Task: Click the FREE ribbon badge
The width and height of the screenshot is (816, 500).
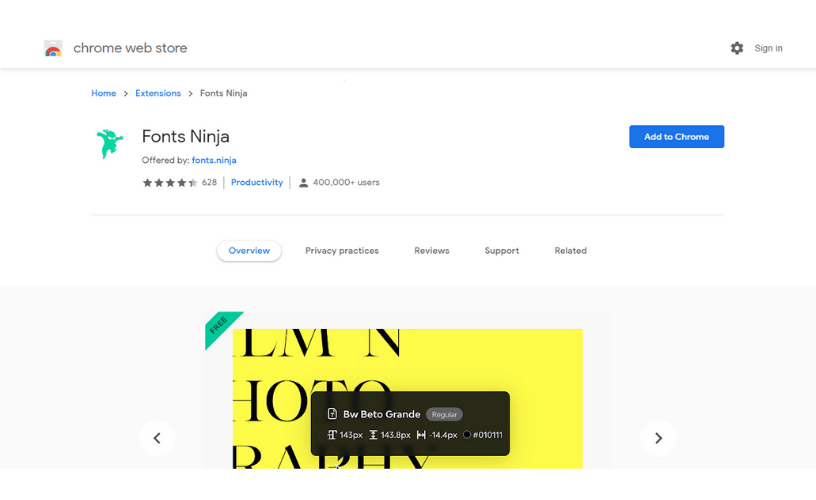Action: tap(220, 327)
